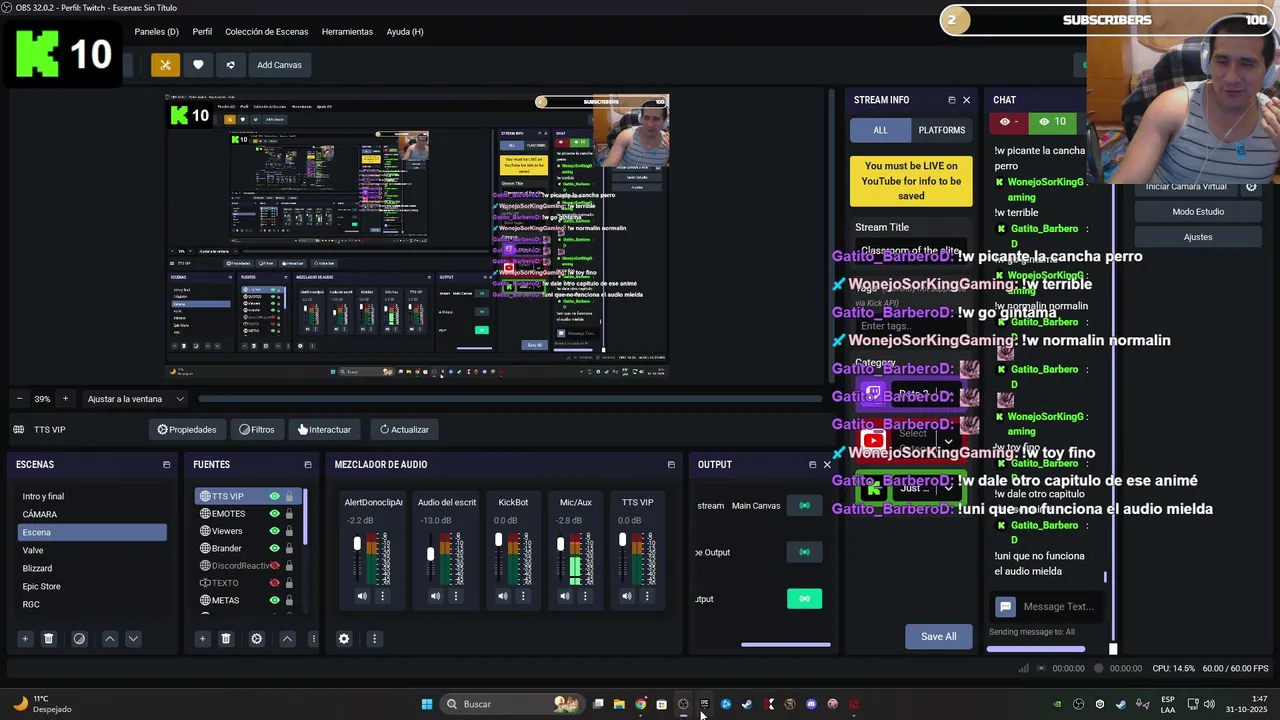This screenshot has height=720, width=1280.
Task: Click the orange X plugin icon in toolbar
Action: pos(166,65)
